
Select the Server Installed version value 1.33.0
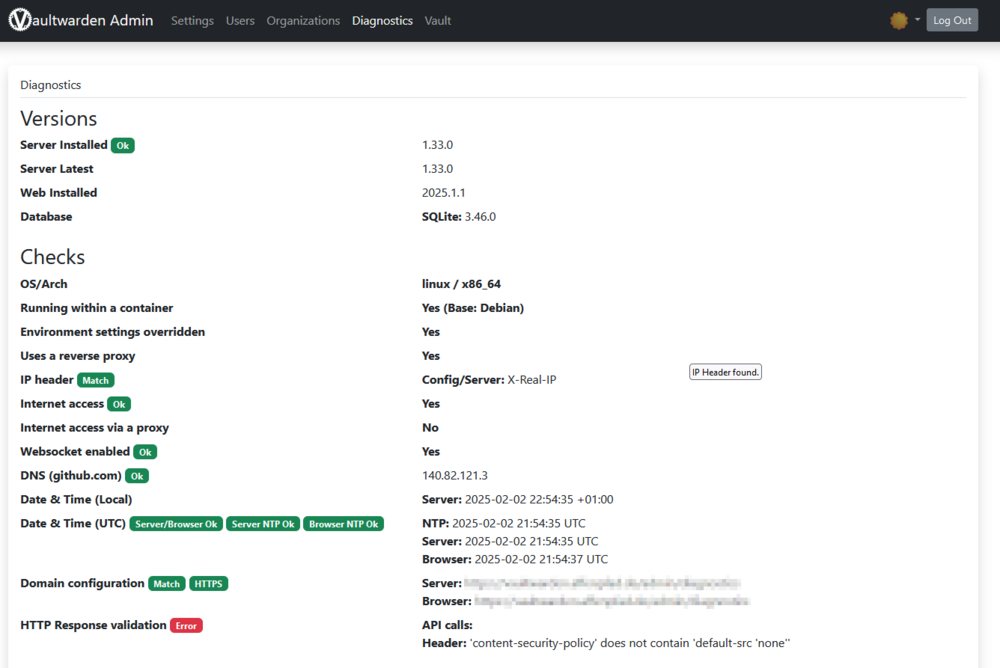438,145
